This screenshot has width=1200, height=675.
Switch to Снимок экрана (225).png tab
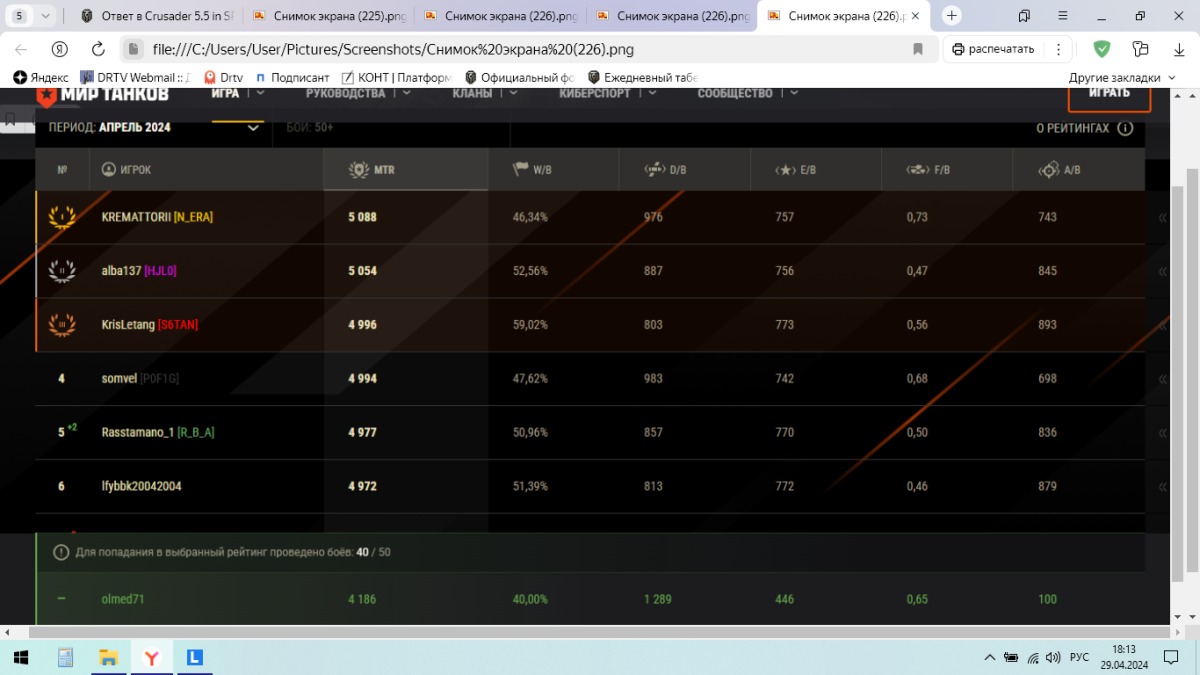coord(328,16)
